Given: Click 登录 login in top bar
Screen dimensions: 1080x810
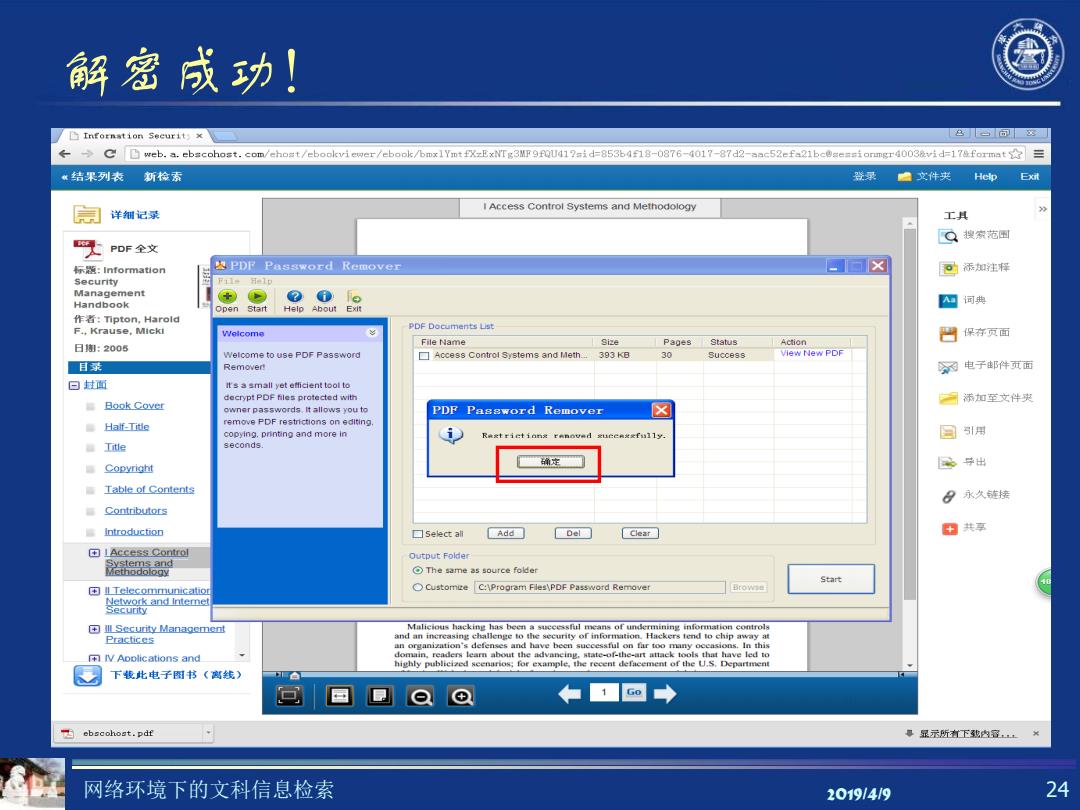Looking at the screenshot, I should tap(864, 176).
